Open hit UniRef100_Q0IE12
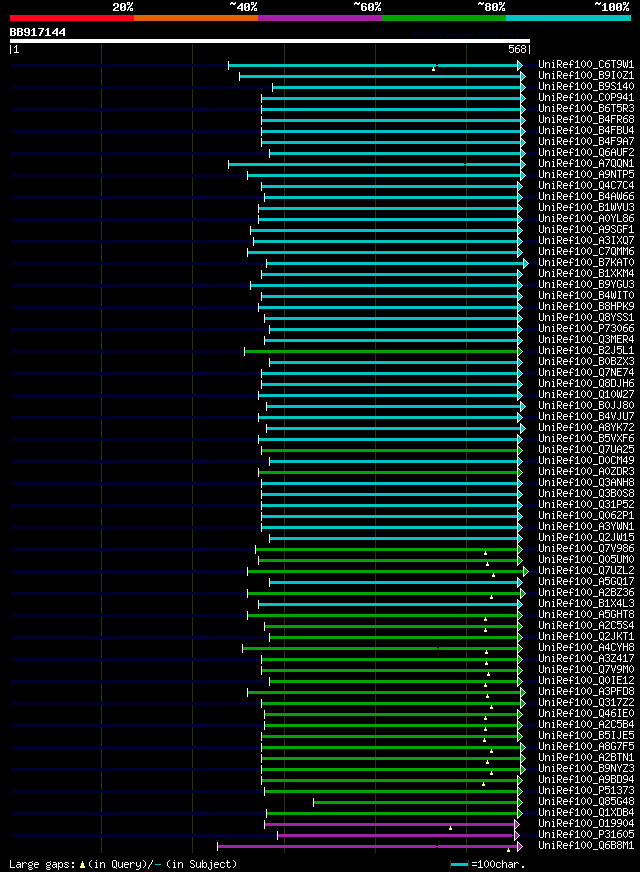 [586, 681]
